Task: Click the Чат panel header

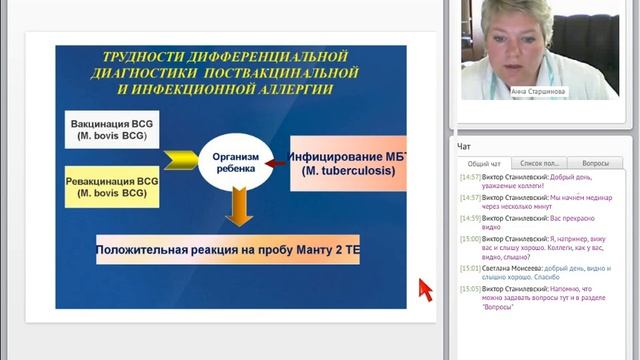Action: 464,147
